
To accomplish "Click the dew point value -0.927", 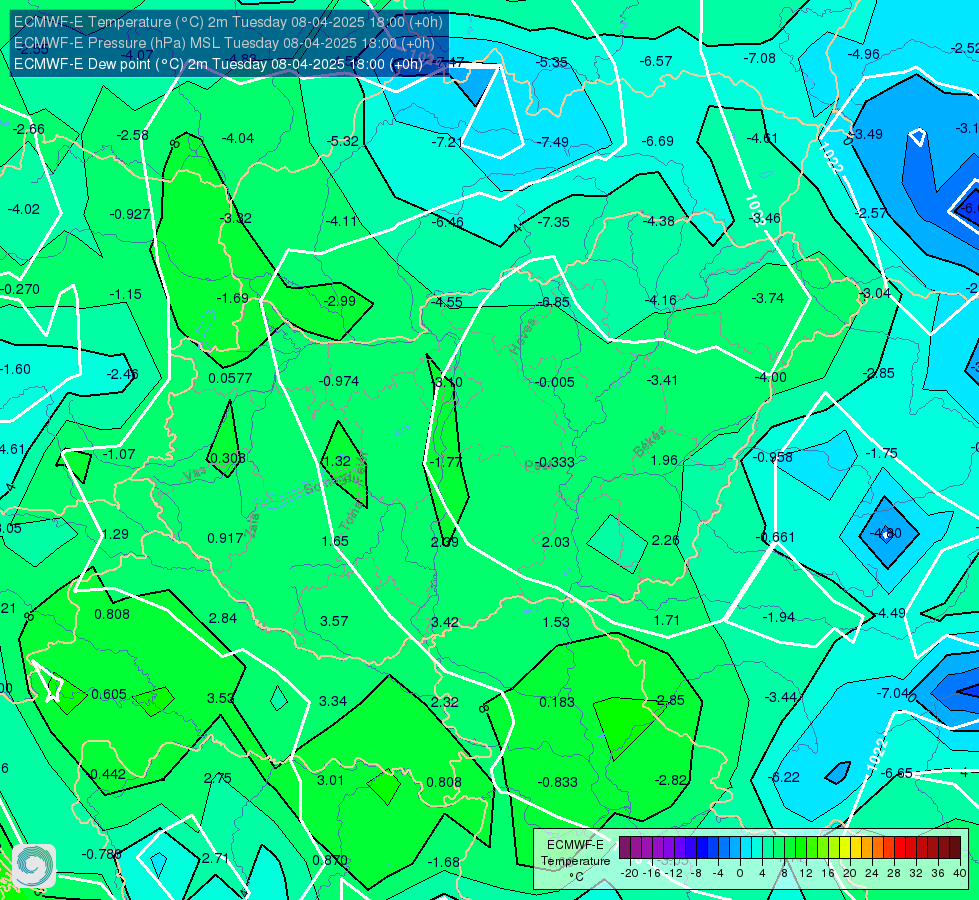I will 130,214.
